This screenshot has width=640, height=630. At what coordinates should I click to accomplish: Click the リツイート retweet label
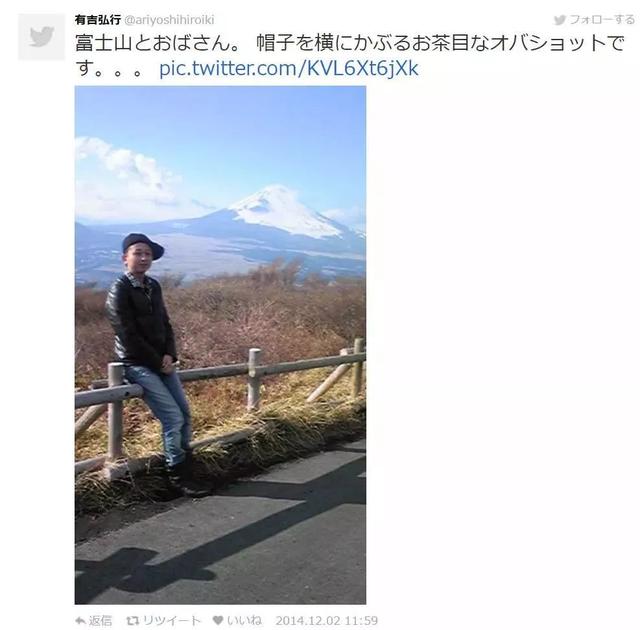point(172,621)
